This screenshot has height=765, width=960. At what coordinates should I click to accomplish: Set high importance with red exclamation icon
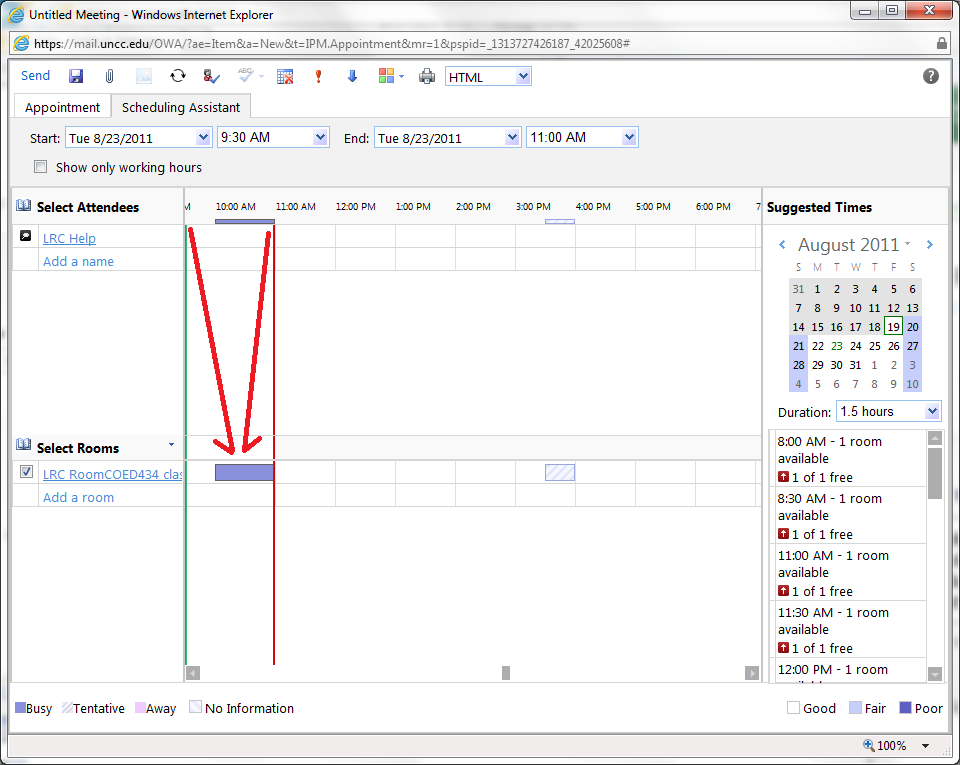coord(318,76)
